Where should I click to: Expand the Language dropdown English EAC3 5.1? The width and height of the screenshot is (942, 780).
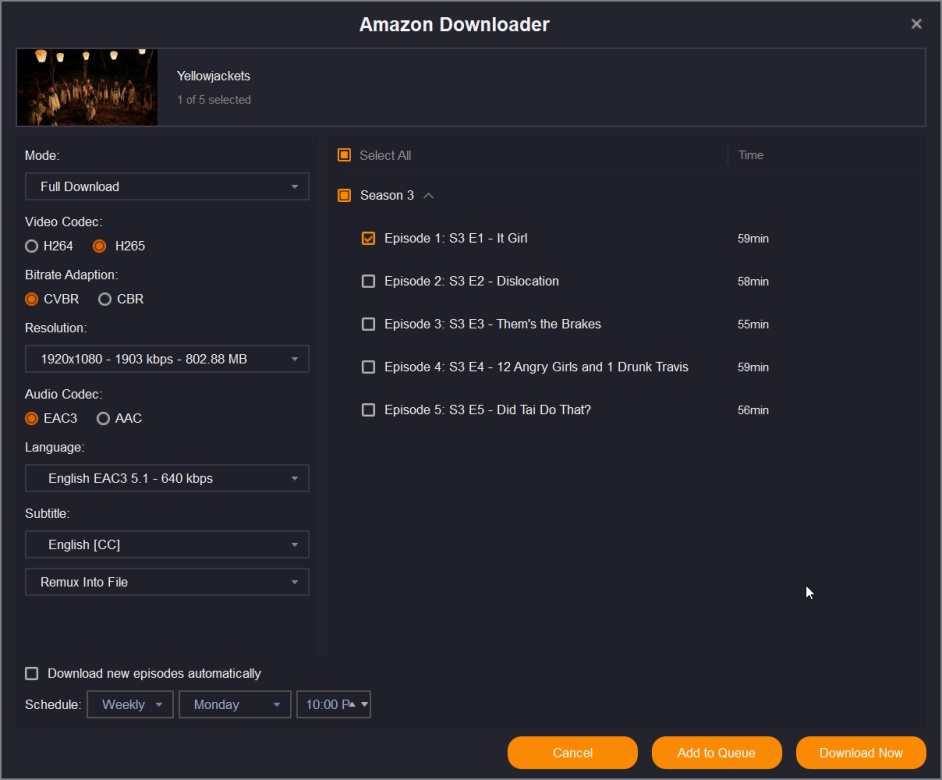click(166, 479)
